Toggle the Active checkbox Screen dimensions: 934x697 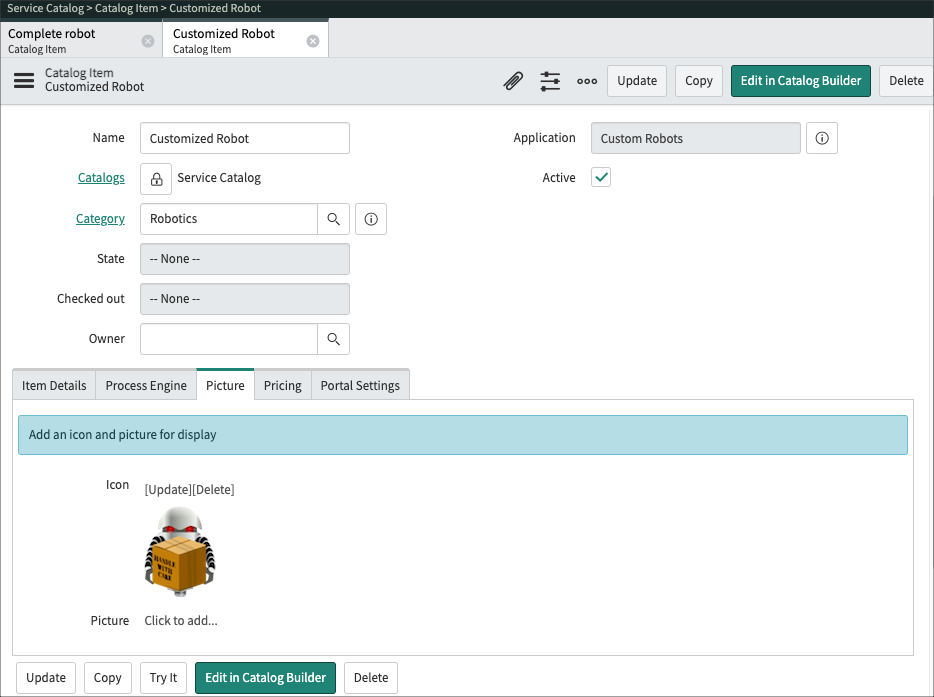tap(600, 177)
